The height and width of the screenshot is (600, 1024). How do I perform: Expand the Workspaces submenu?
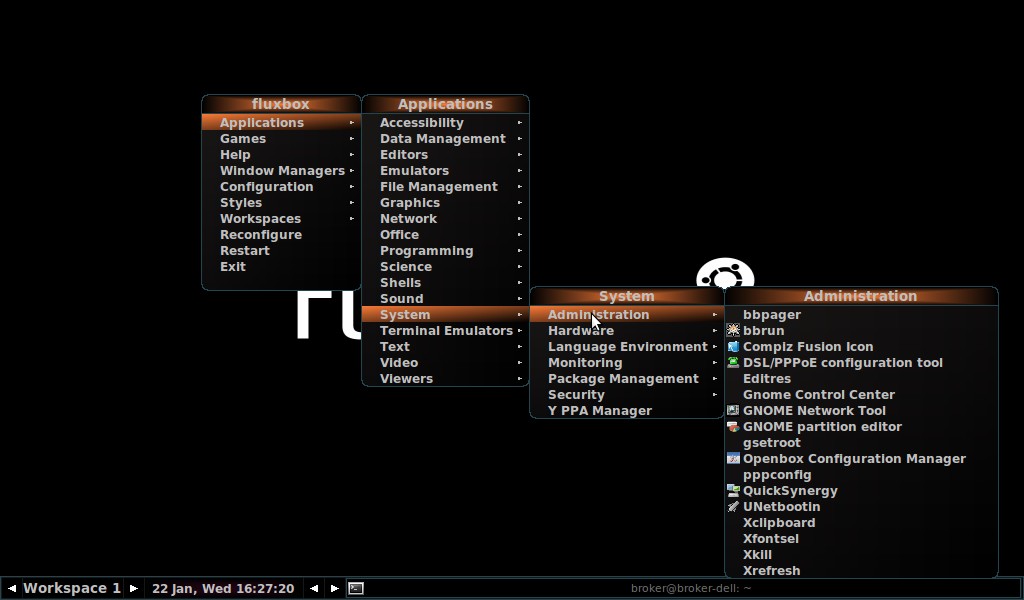pos(281,219)
